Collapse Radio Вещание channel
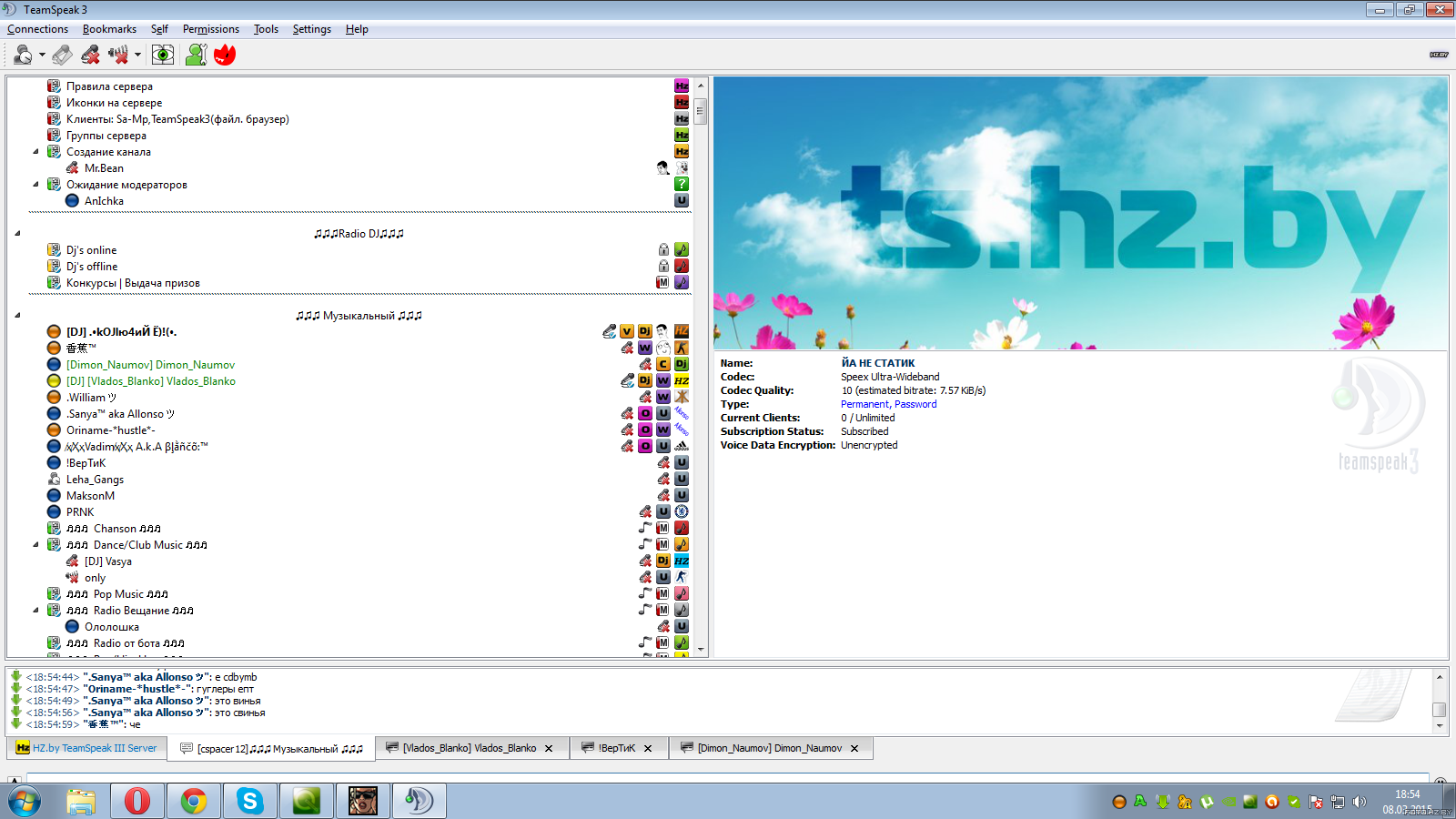Viewport: 1456px width, 819px height. (35, 611)
